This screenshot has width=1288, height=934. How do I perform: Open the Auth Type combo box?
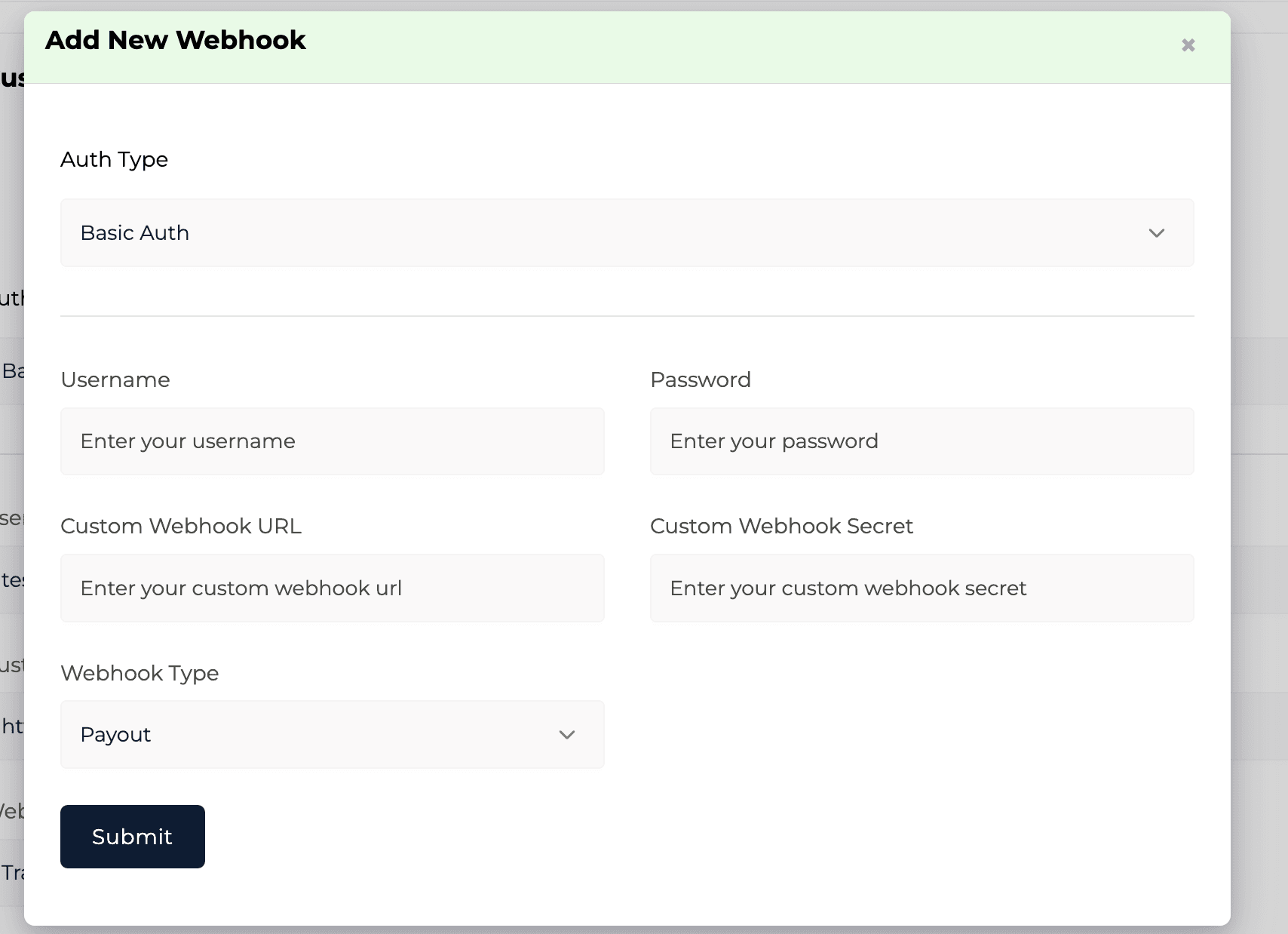(x=626, y=233)
